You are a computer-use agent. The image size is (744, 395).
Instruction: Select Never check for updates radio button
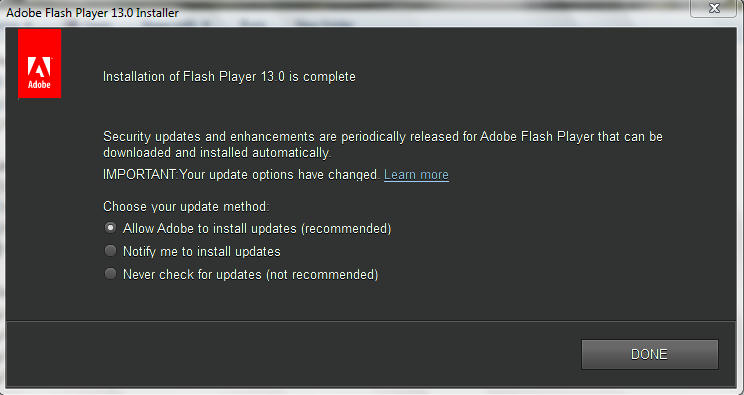point(110,273)
